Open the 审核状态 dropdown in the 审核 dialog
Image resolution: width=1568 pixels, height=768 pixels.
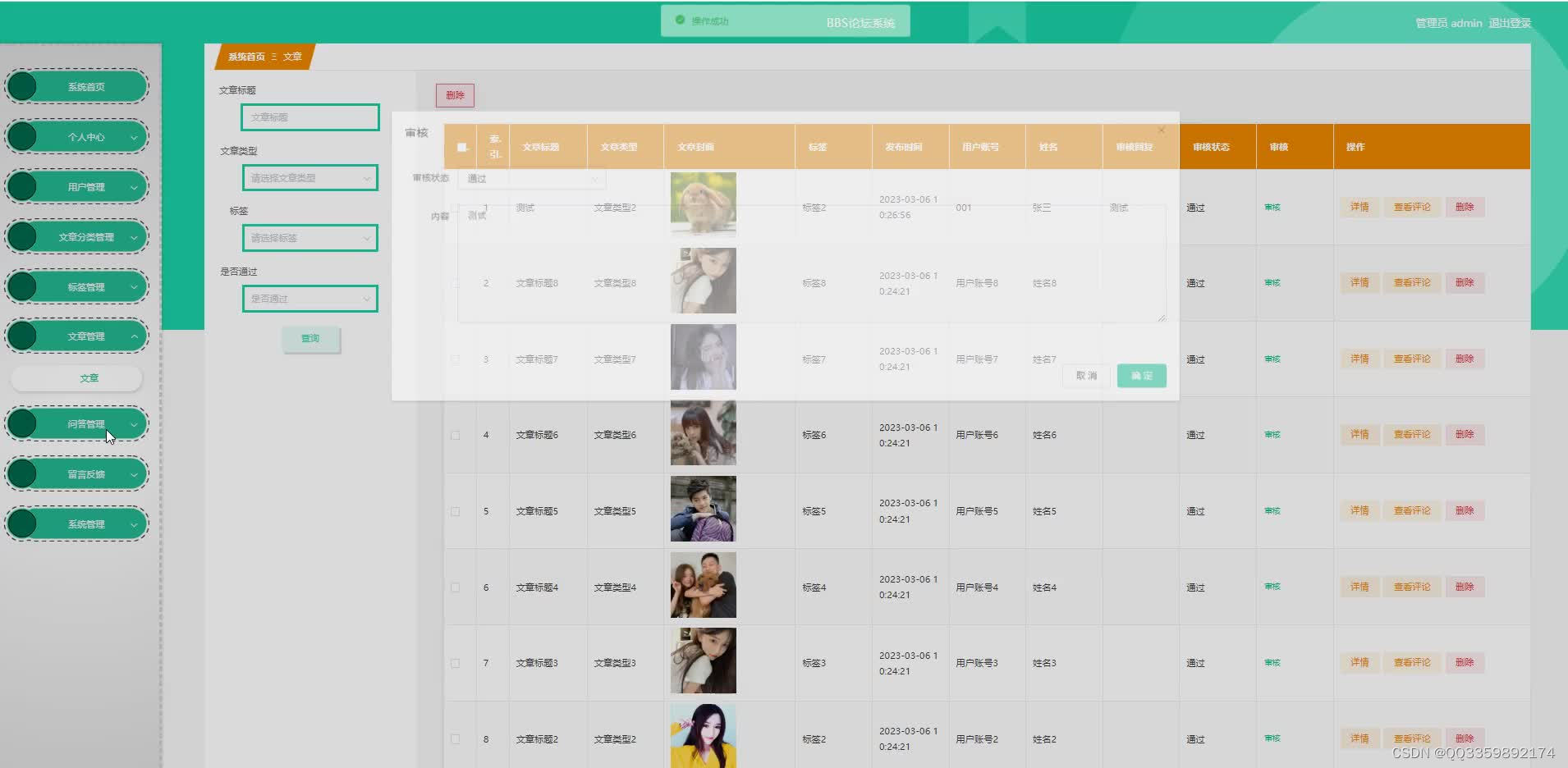[532, 178]
